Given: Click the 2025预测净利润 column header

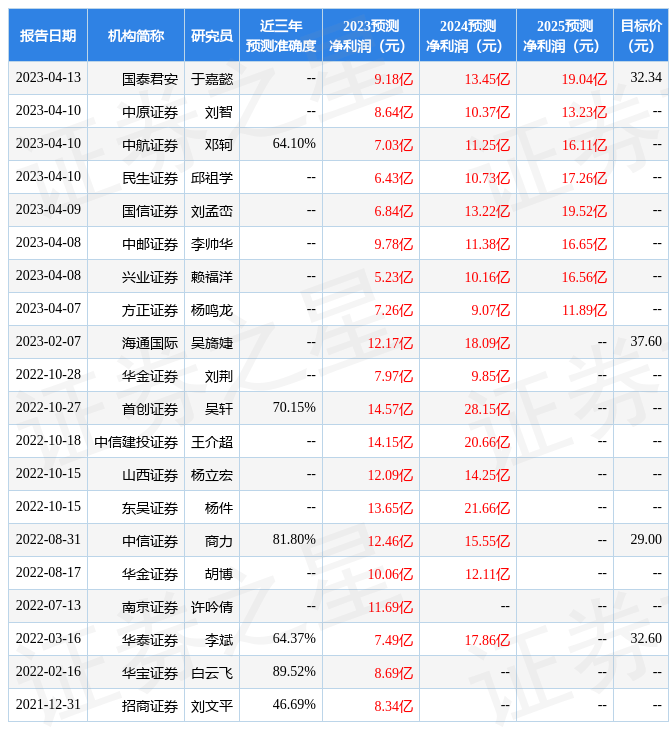Looking at the screenshot, I should coord(565,35).
